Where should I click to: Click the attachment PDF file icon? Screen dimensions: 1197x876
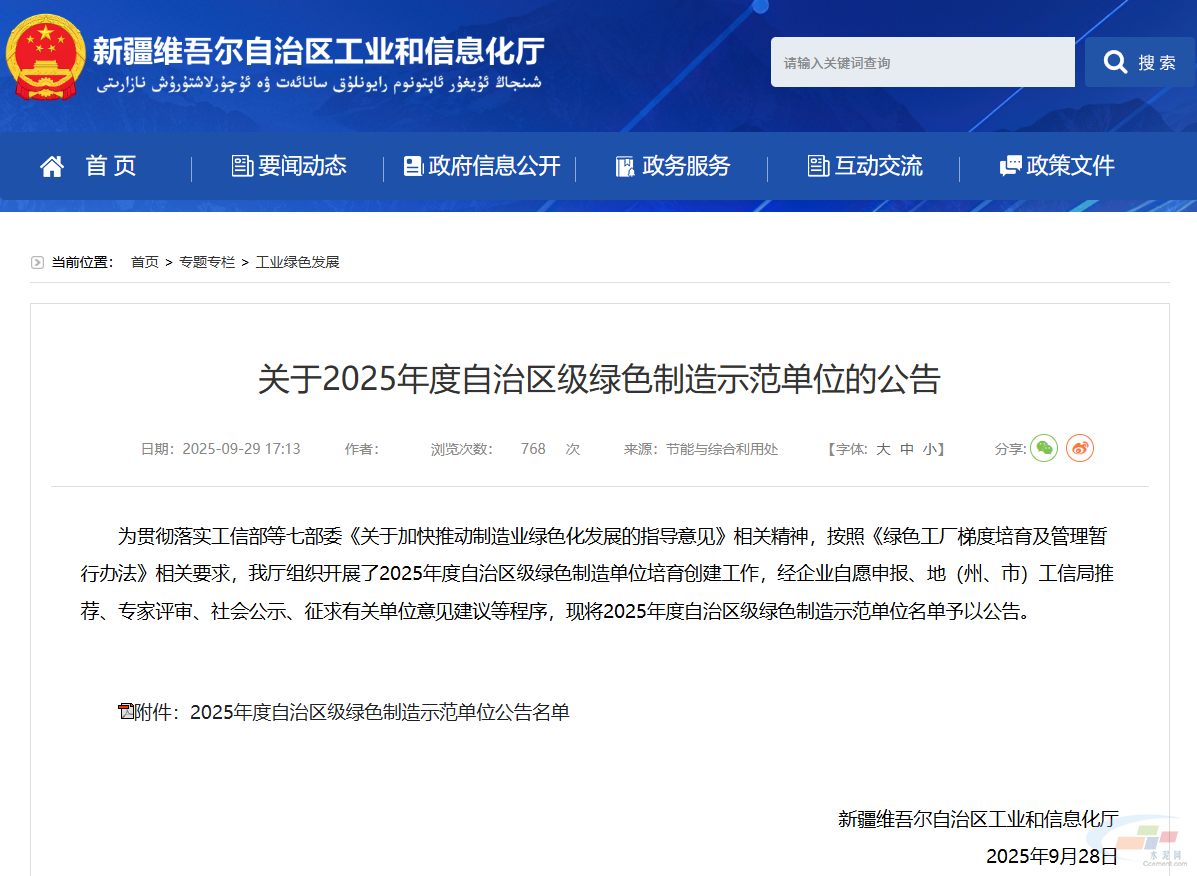(x=126, y=711)
